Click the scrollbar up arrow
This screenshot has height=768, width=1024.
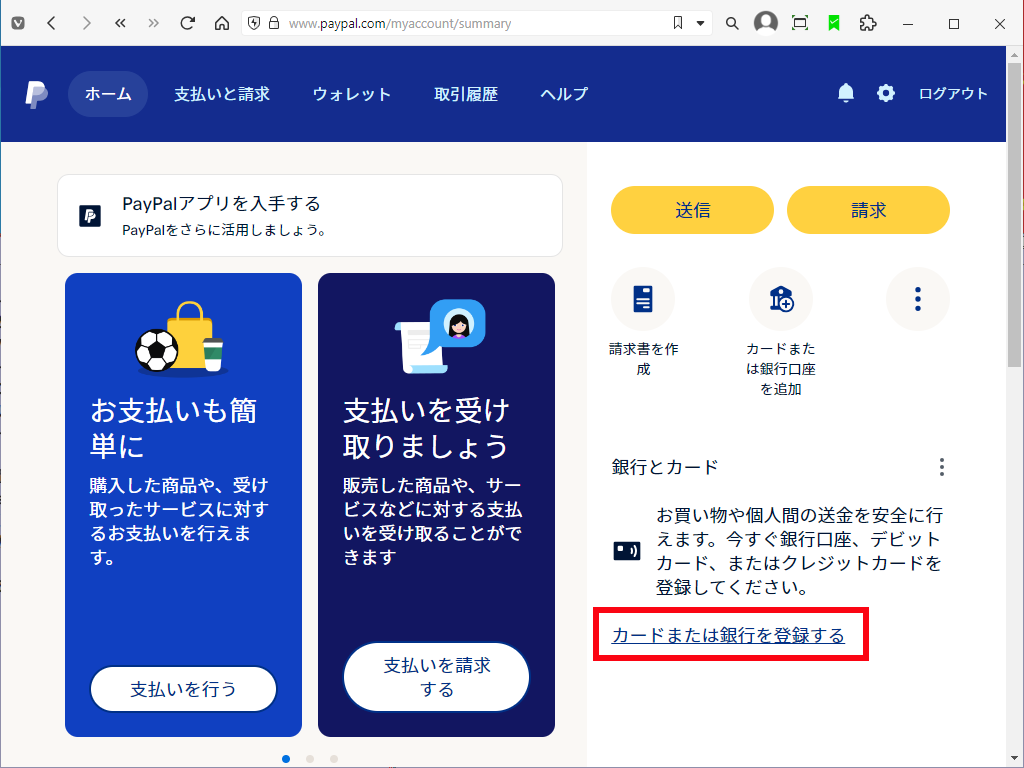[x=1014, y=55]
